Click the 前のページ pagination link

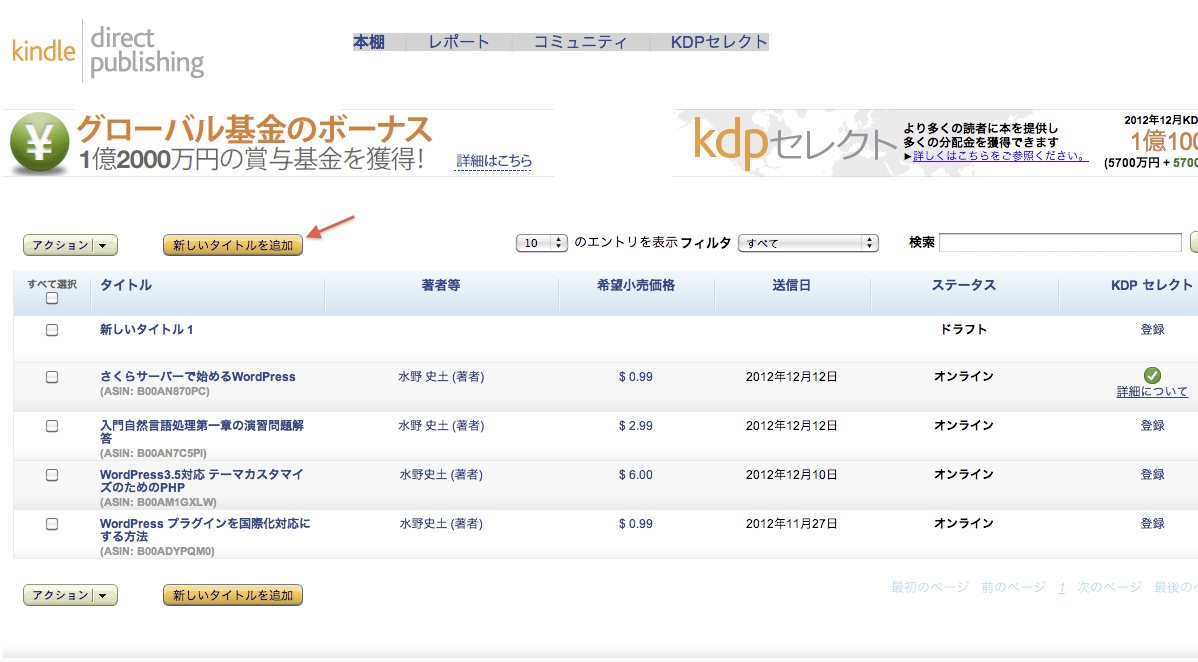point(1013,587)
